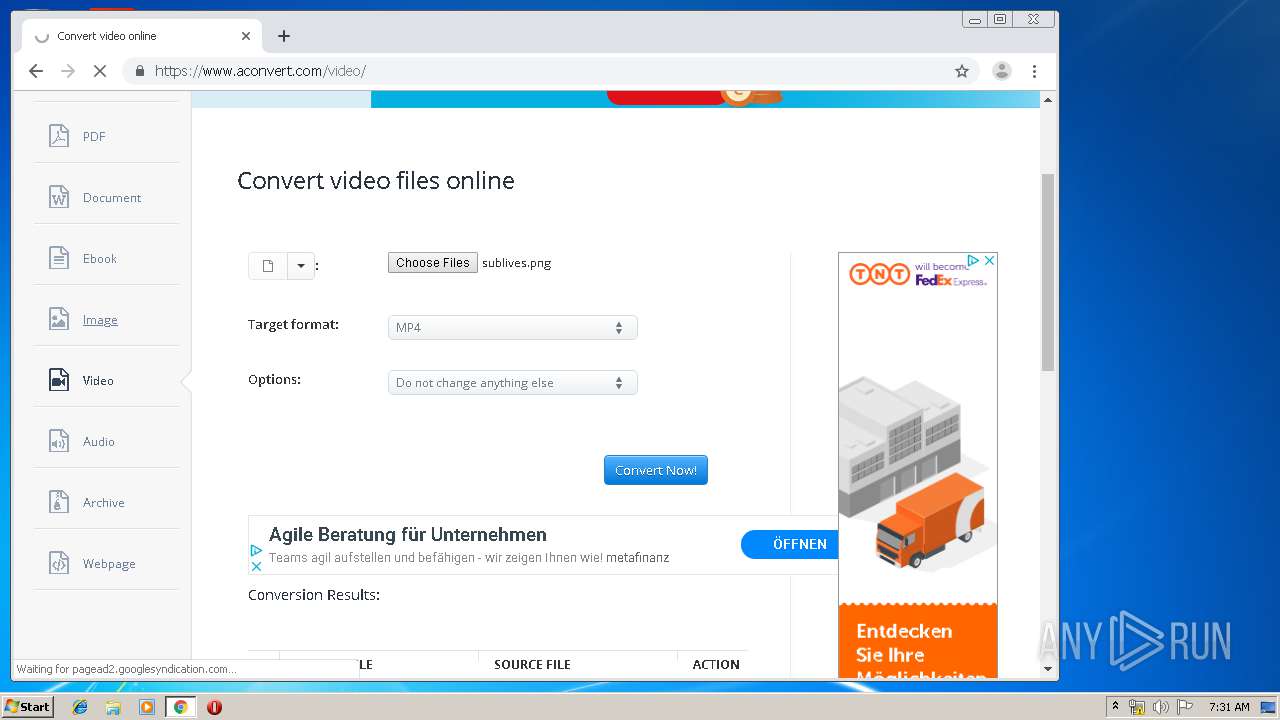Open the Audio converter icon
This screenshot has width=1280, height=720.
(59, 441)
